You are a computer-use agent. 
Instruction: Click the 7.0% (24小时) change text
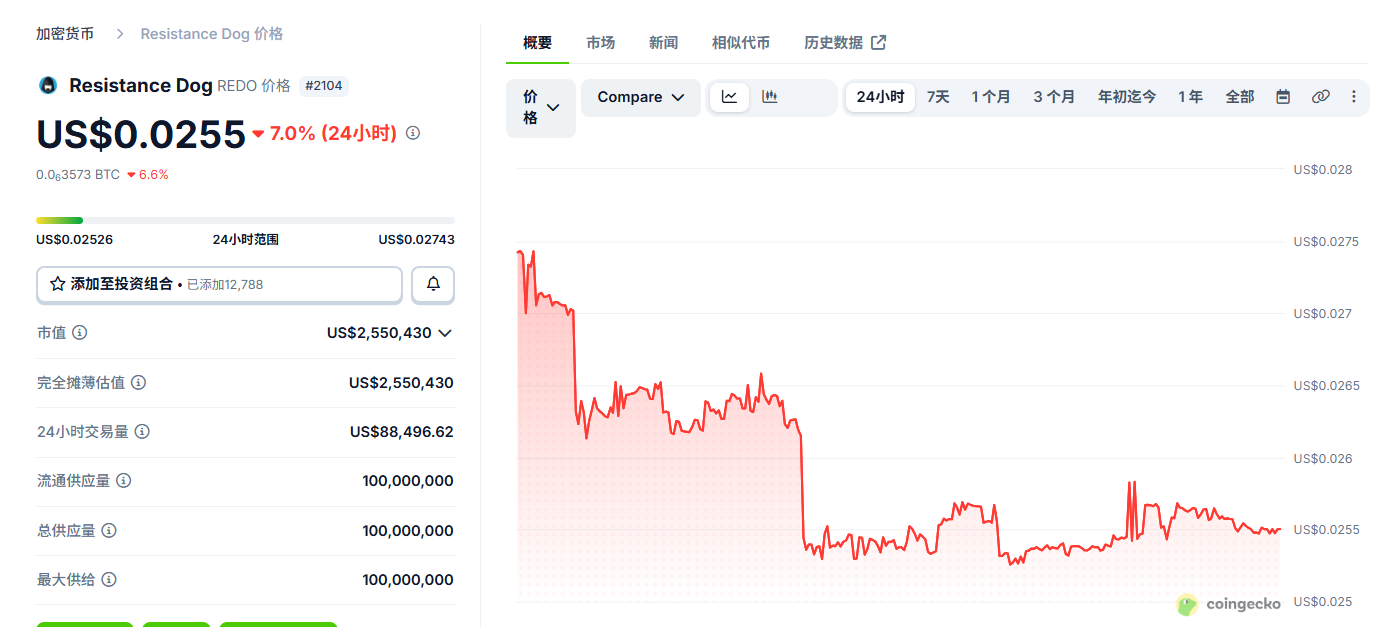(333, 133)
